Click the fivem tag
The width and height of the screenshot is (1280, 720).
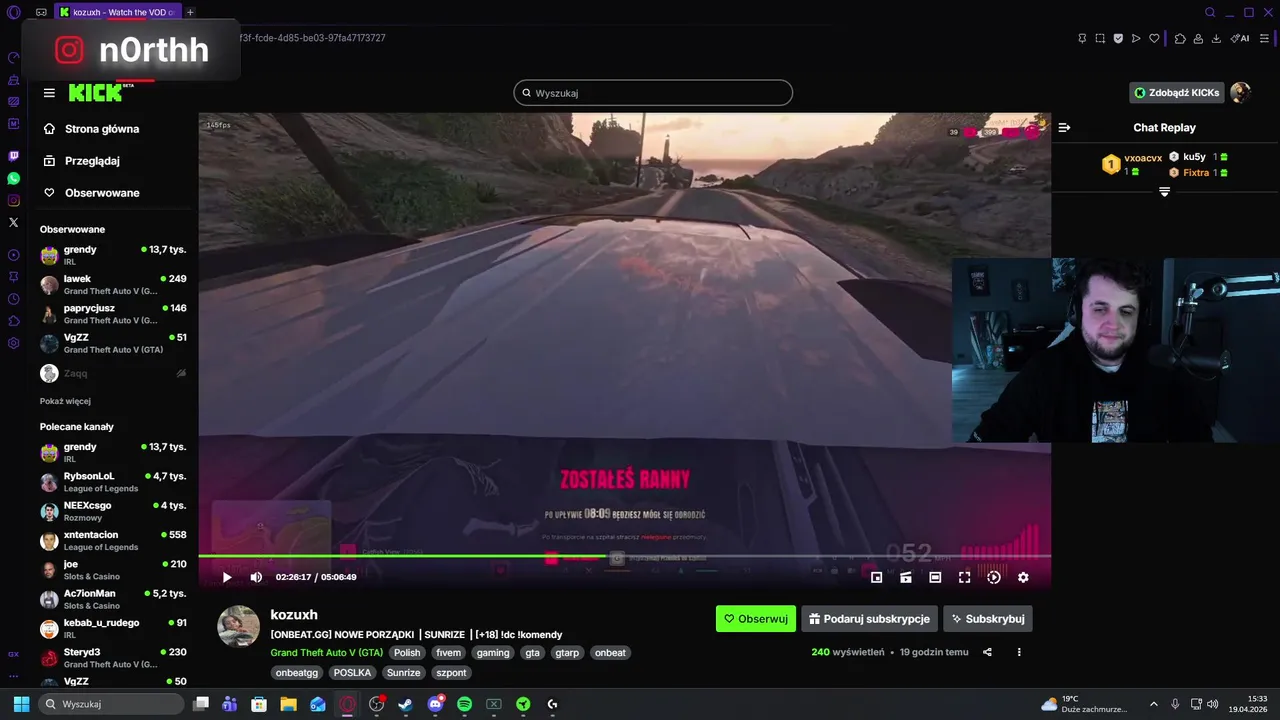click(448, 653)
